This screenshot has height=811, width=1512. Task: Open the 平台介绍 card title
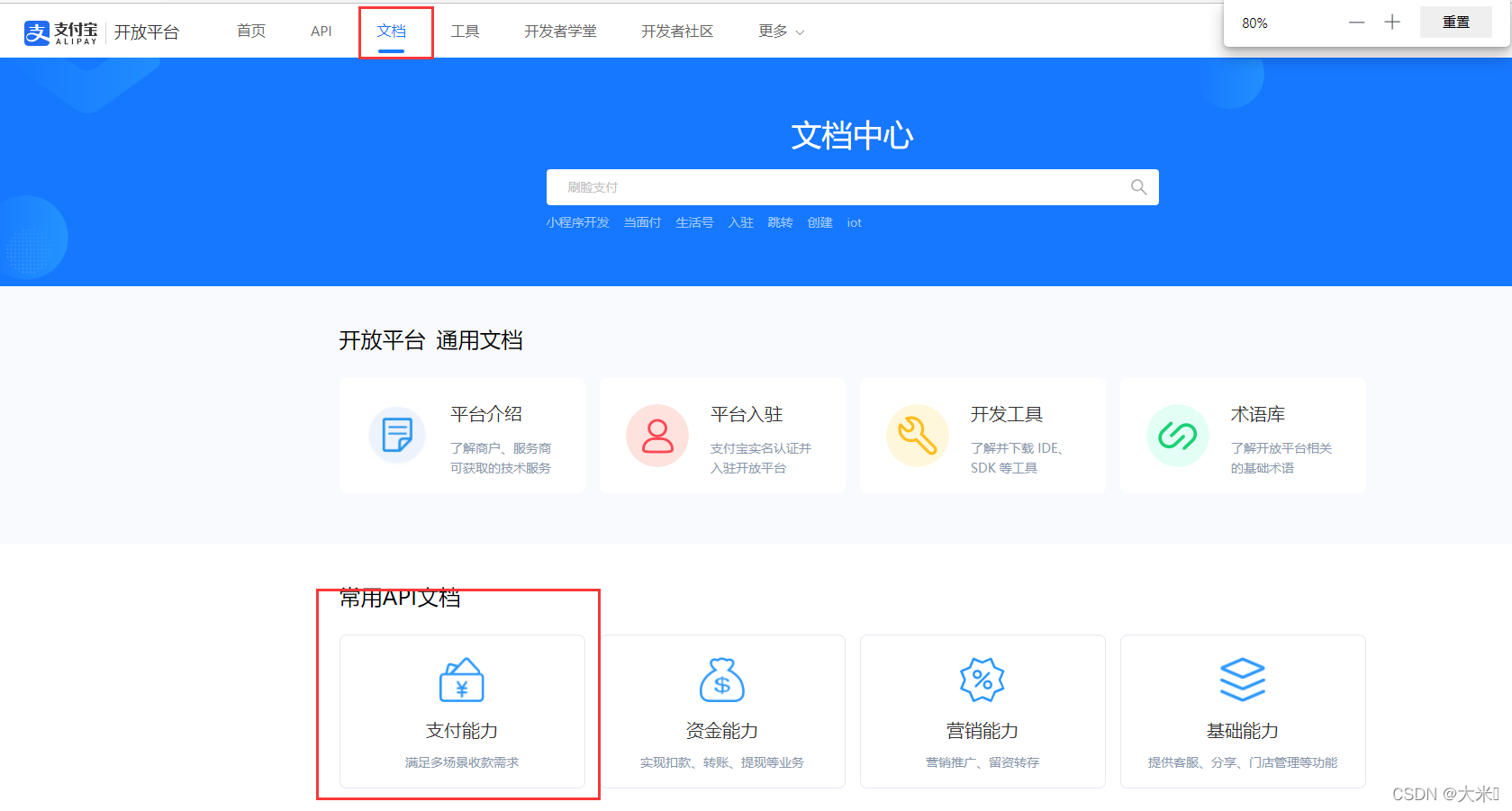(x=486, y=414)
